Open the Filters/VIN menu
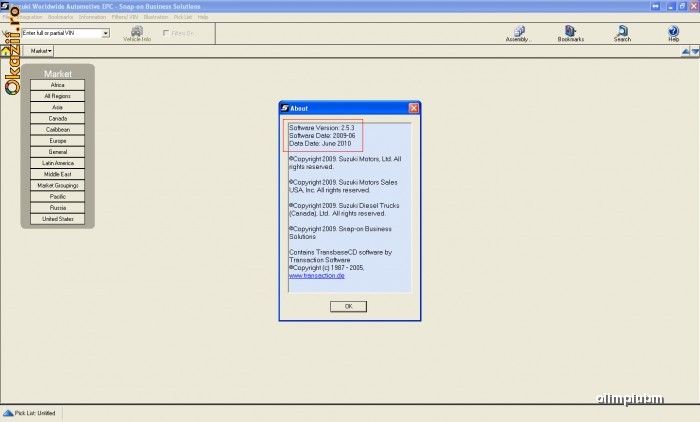 [x=125, y=17]
